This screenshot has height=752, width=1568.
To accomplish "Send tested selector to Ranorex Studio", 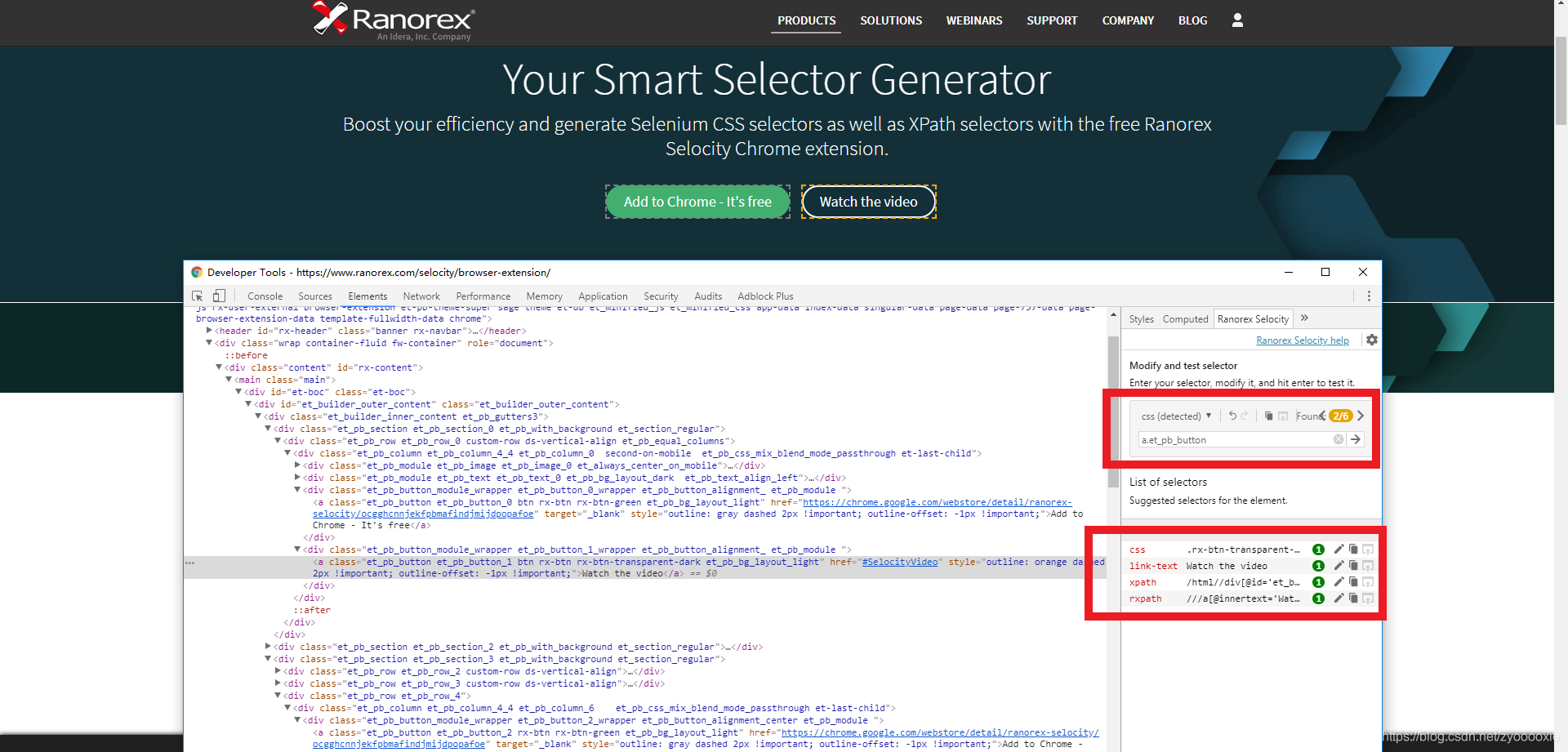I will point(1283,416).
